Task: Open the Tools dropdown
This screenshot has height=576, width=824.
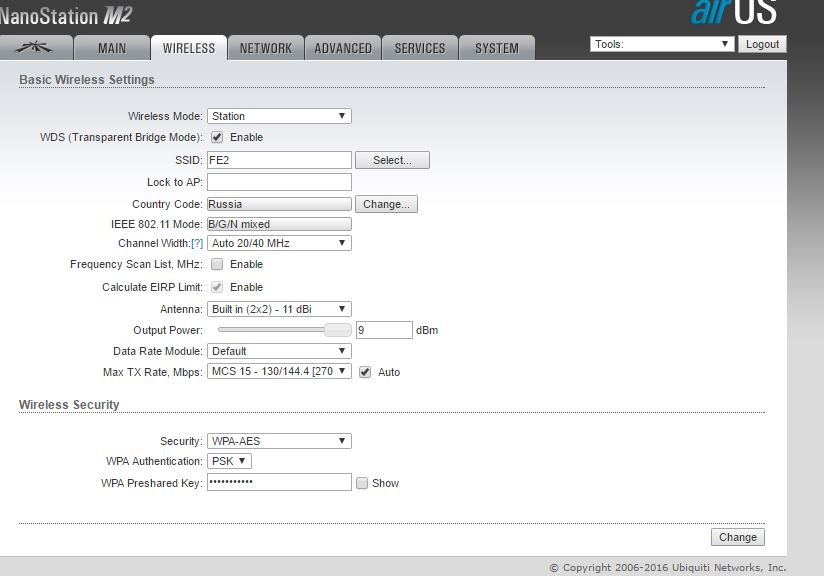Action: 662,44
